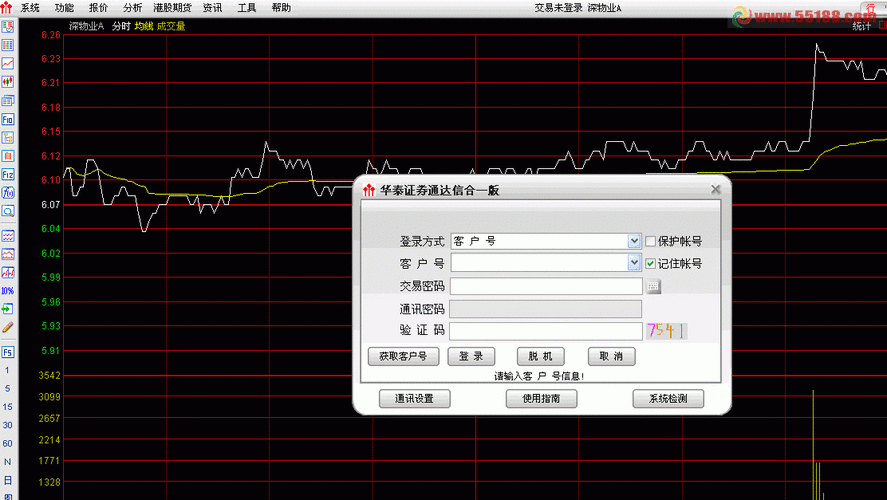Click the 统计 link at top right
The width and height of the screenshot is (887, 500).
862,27
